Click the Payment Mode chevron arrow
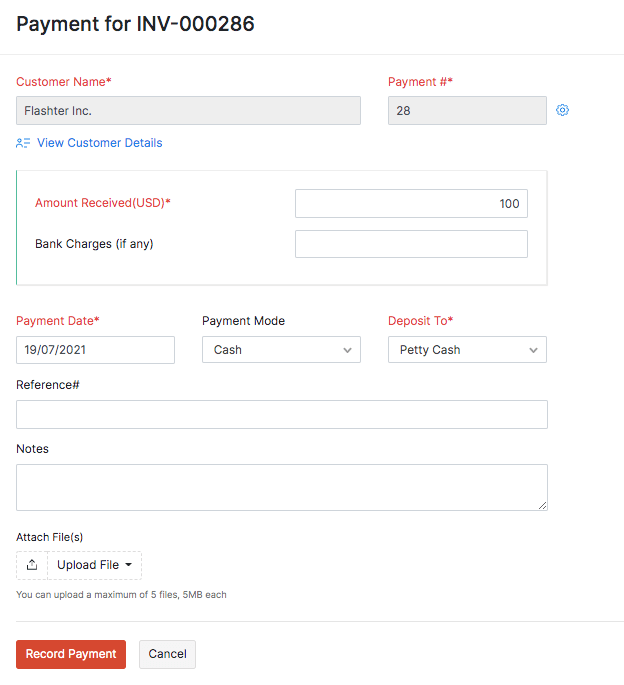The width and height of the screenshot is (624, 685). coord(347,351)
